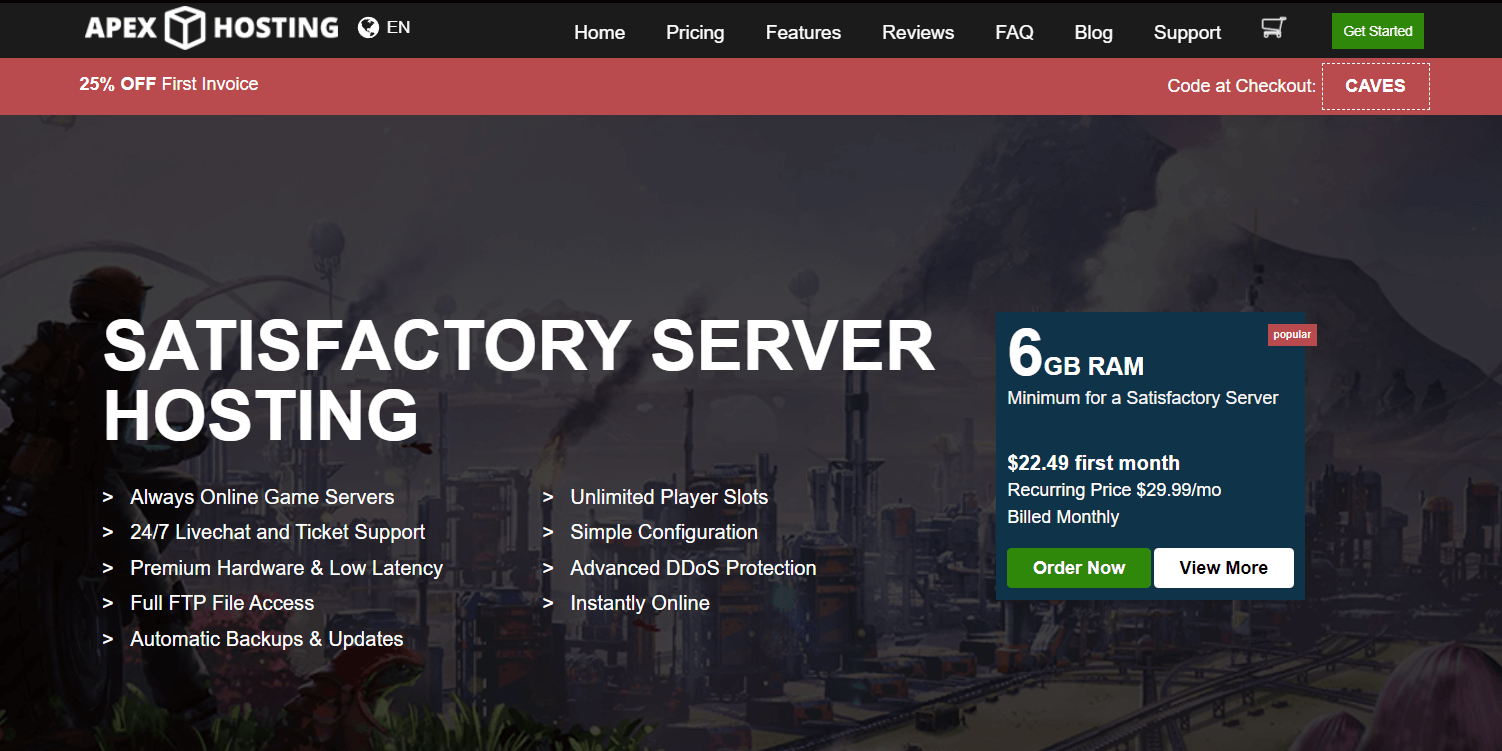The width and height of the screenshot is (1502, 751).
Task: Go to the Home page
Action: pos(599,32)
